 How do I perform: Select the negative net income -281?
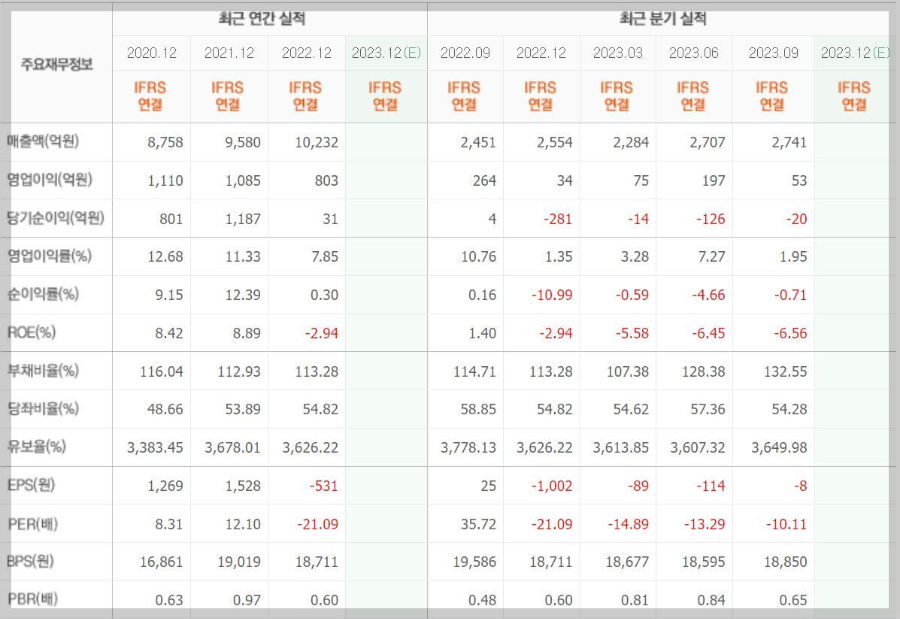pos(558,219)
